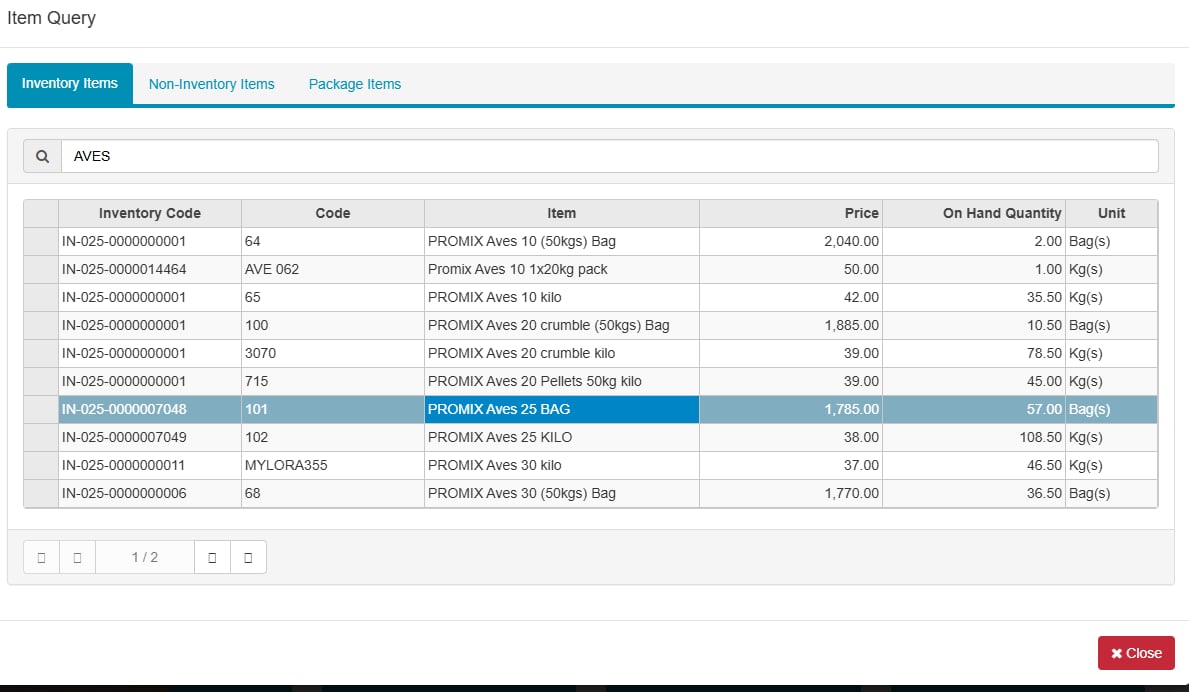This screenshot has height=692, width=1189.
Task: Click the Item column header
Action: [x=561, y=213]
